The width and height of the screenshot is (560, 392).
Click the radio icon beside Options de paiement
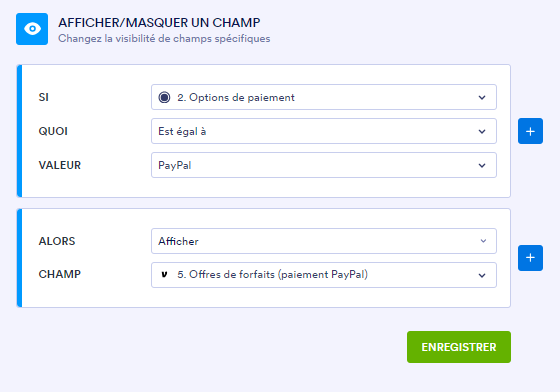(164, 97)
